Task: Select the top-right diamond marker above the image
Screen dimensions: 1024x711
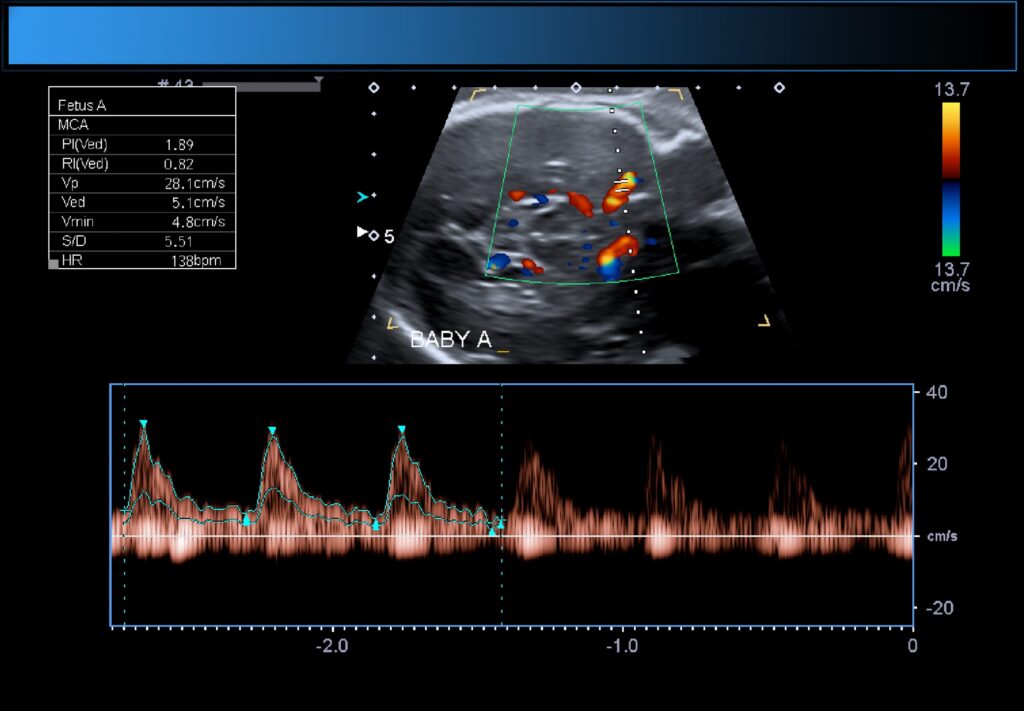Action: (779, 88)
